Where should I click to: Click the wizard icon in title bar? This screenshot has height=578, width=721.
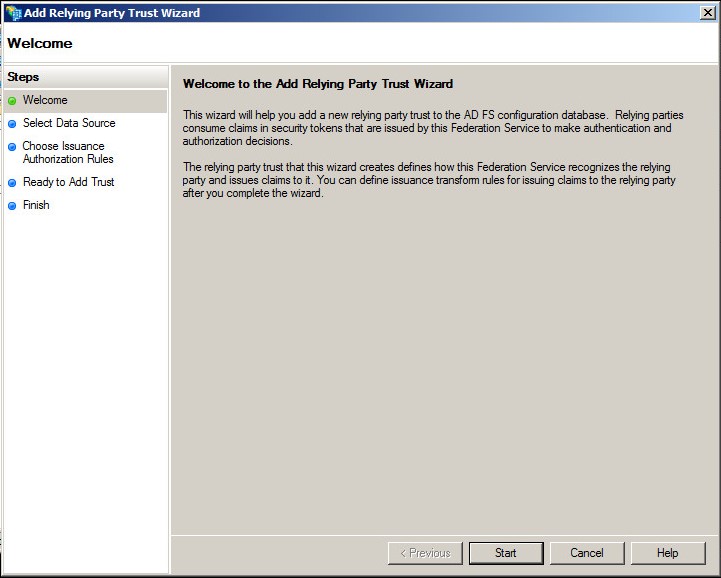click(x=13, y=12)
